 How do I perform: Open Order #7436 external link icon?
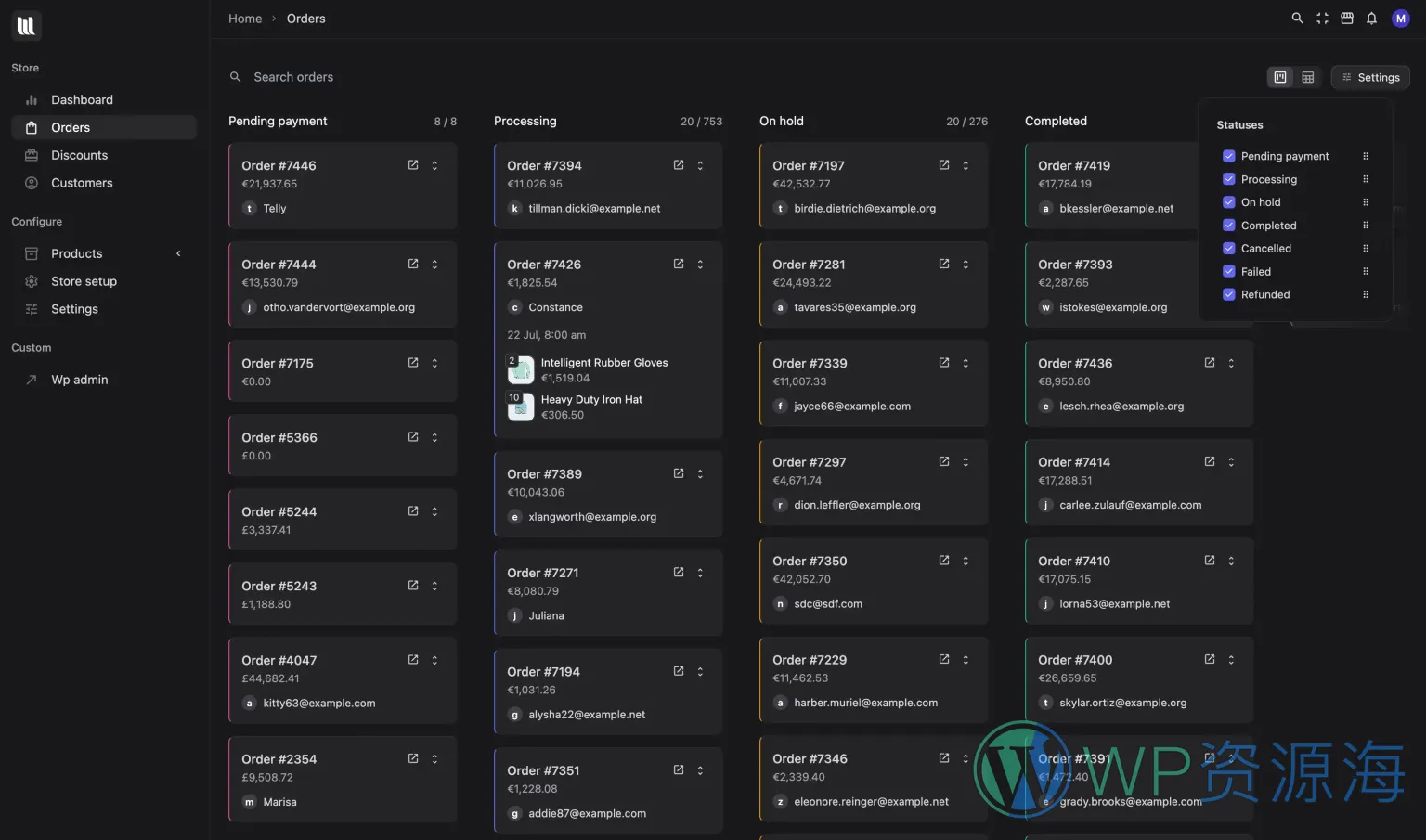[x=1210, y=363]
